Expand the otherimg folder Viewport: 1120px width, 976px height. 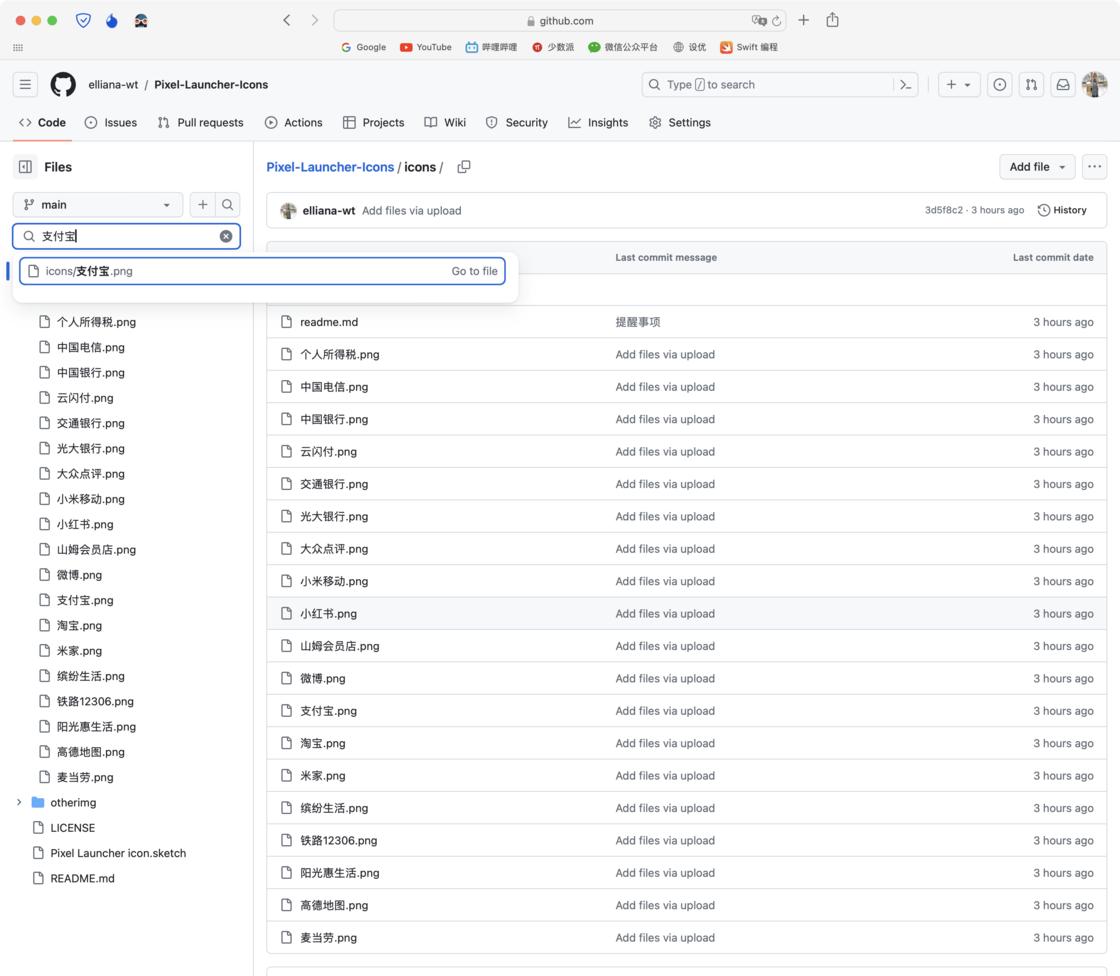[x=19, y=803]
